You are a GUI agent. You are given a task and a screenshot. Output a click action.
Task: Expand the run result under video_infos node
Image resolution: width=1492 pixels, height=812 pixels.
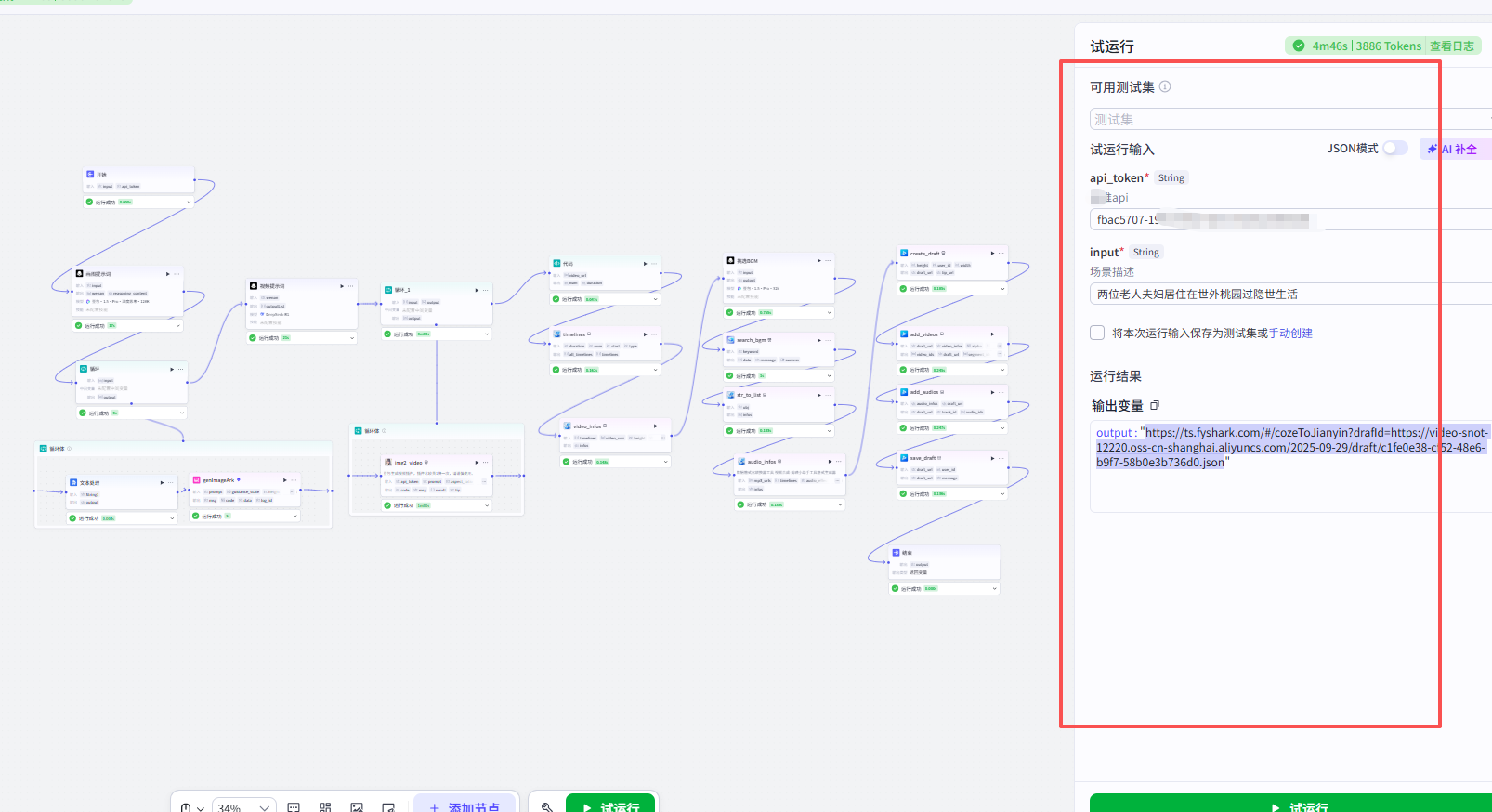(665, 462)
